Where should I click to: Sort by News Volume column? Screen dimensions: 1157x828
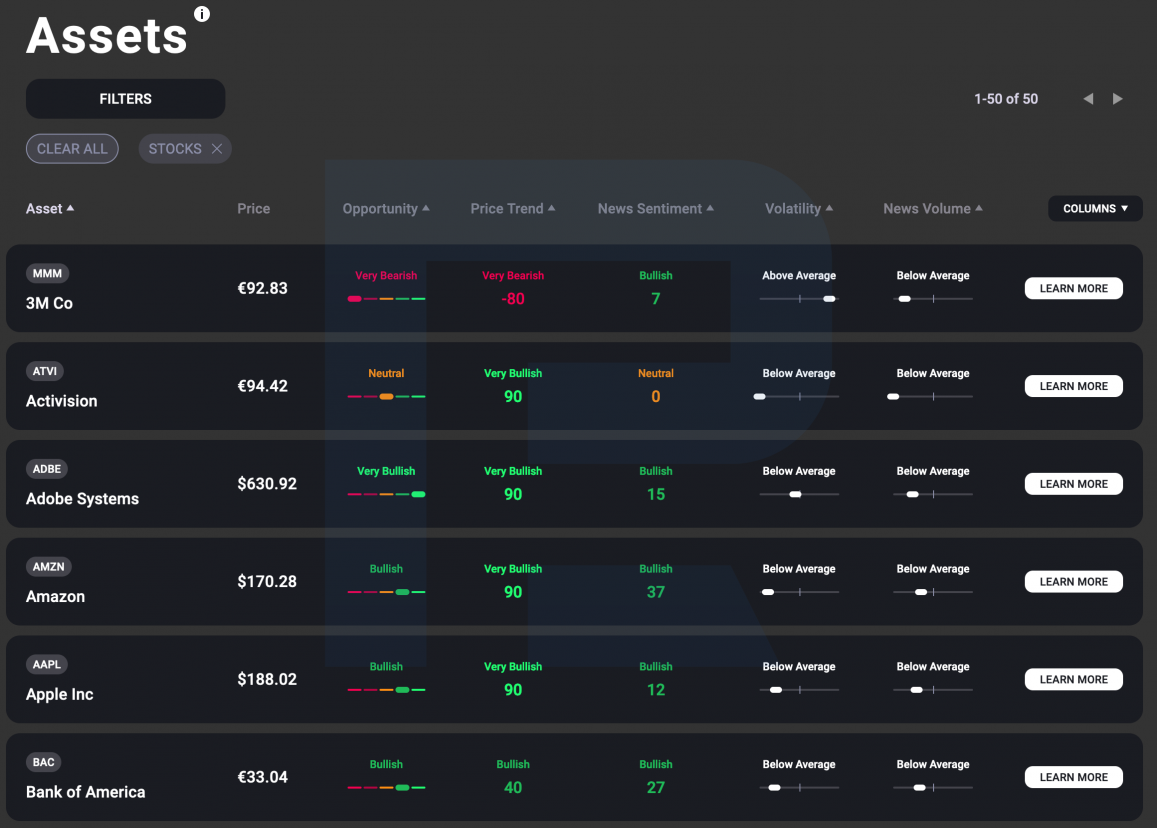coord(933,209)
